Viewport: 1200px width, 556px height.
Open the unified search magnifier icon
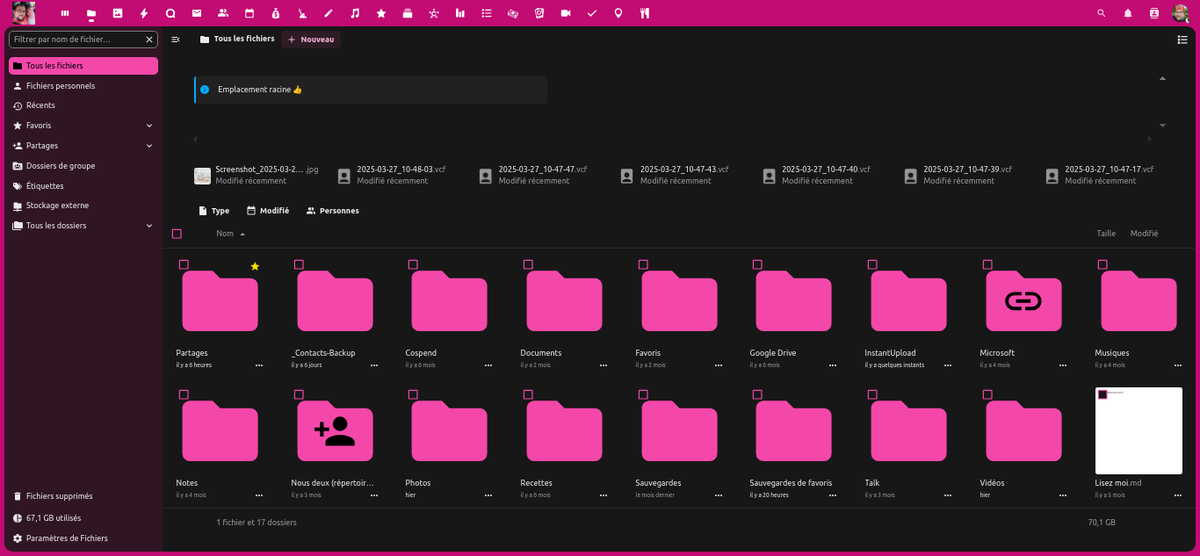(1102, 14)
